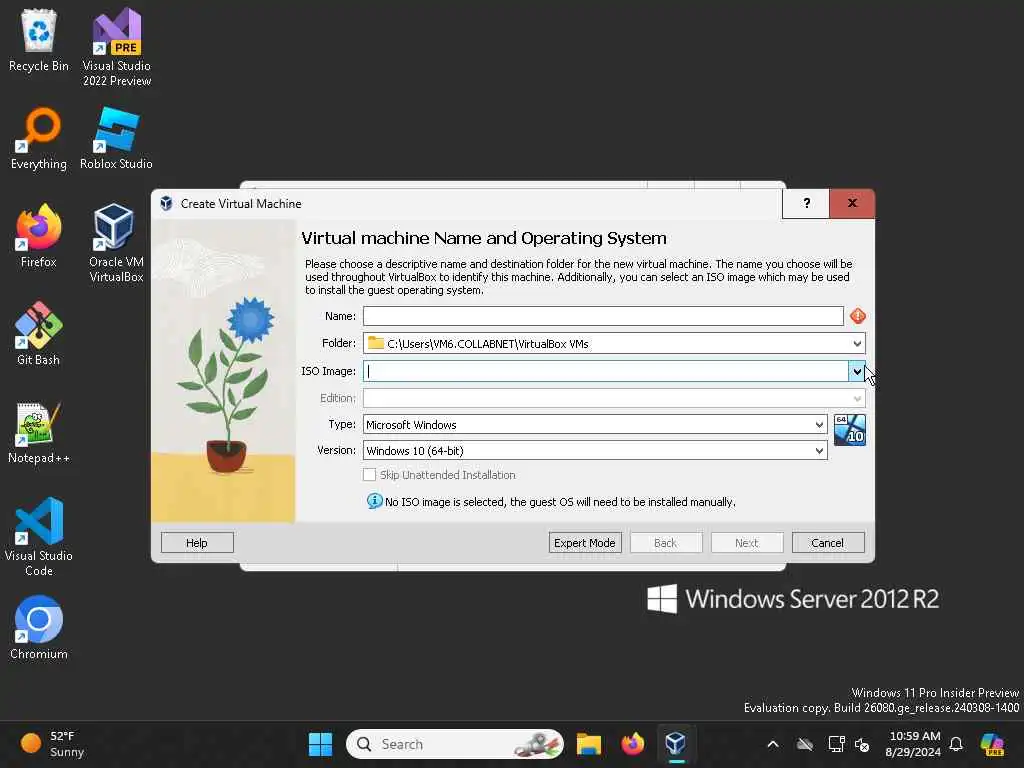Screen dimensions: 1024x768
Task: Click the Help button
Action: click(197, 543)
